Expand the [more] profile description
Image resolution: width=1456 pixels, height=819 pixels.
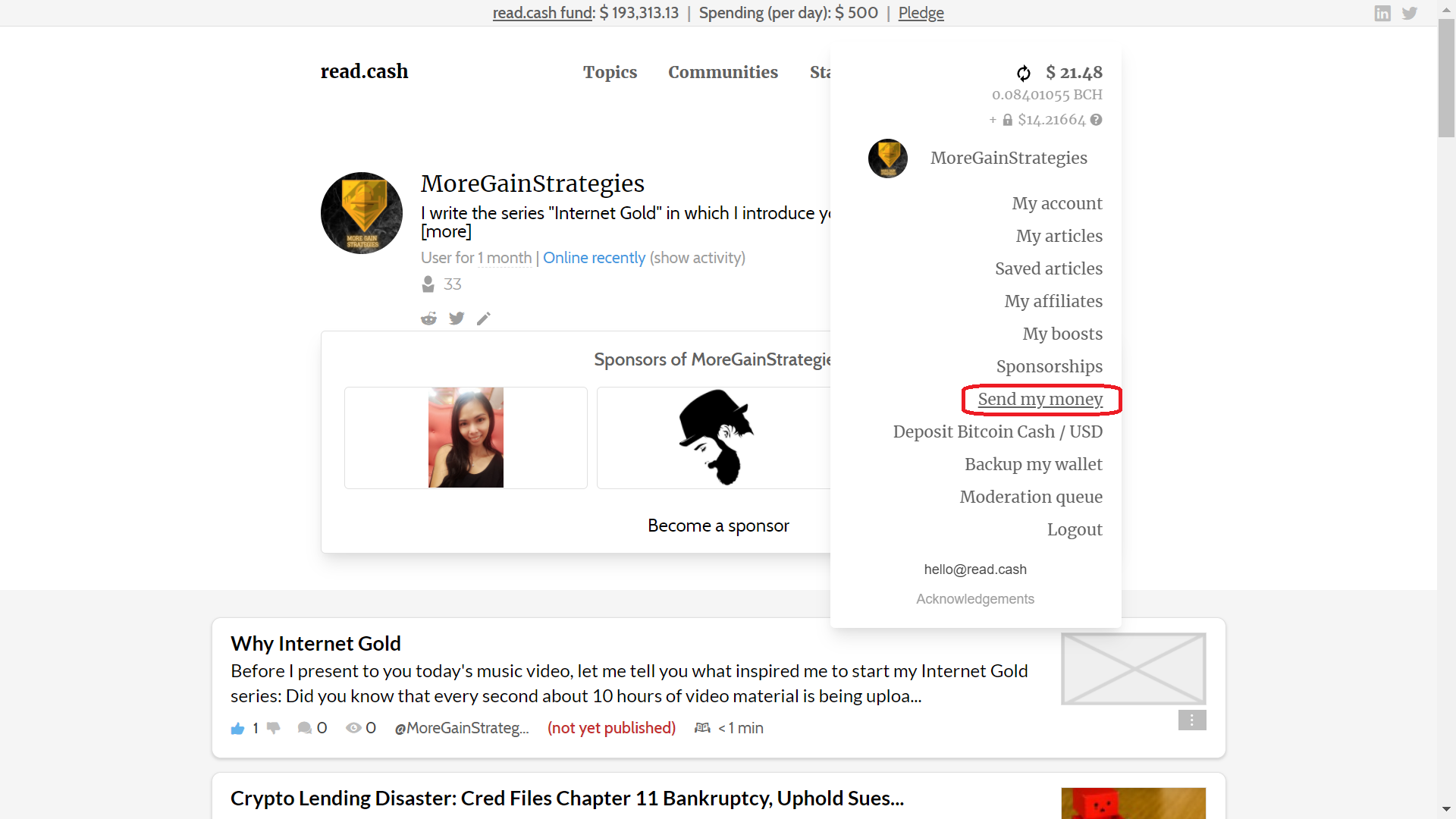click(447, 231)
